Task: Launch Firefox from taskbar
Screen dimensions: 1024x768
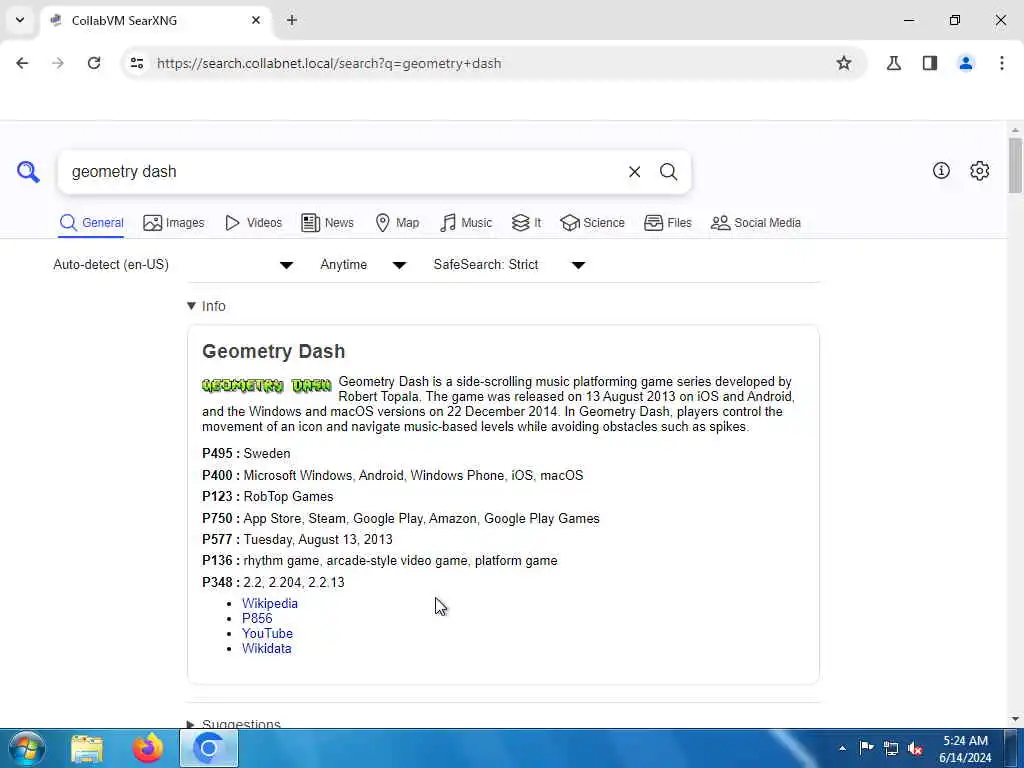Action: (148, 748)
